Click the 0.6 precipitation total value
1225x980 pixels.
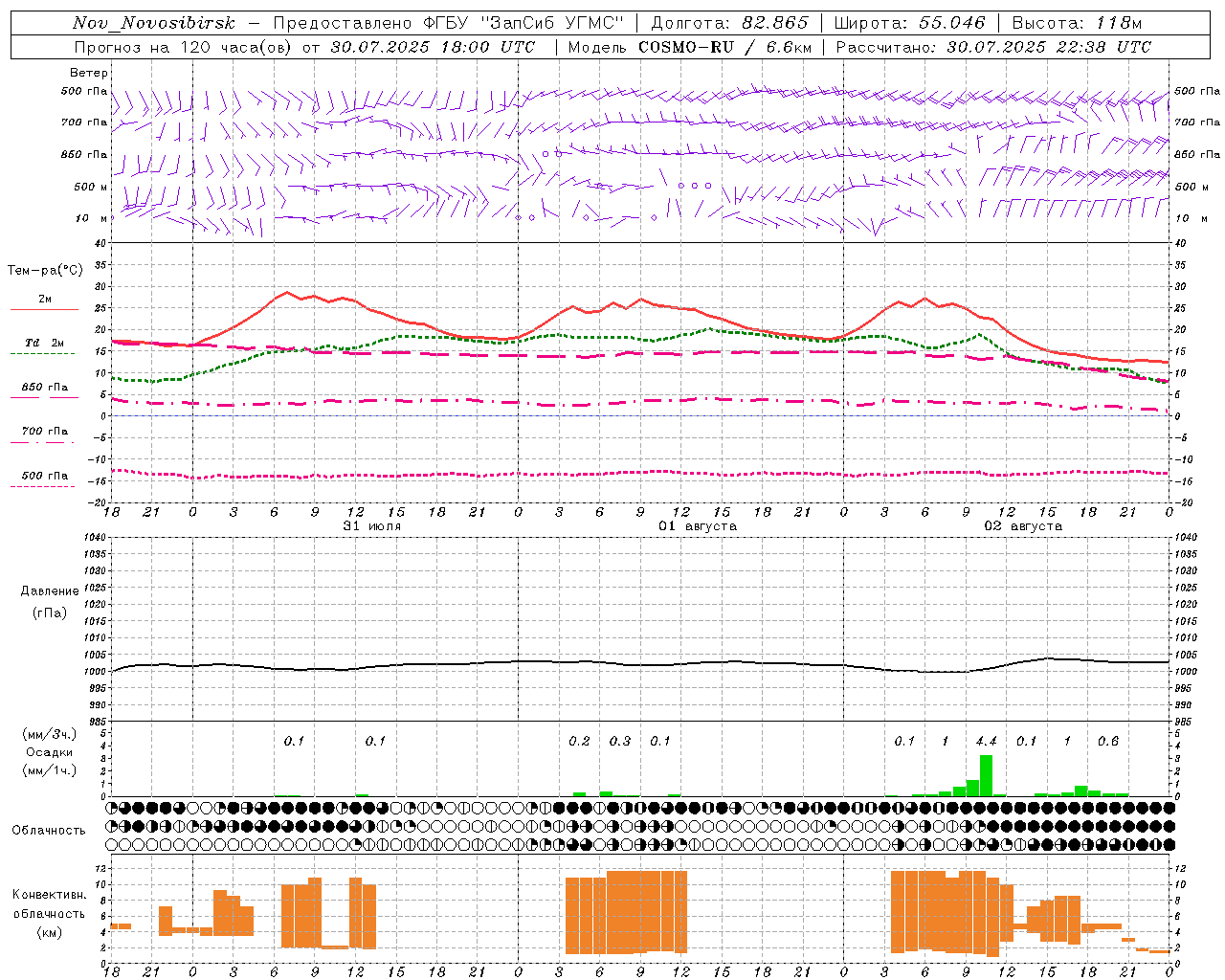click(x=1108, y=741)
